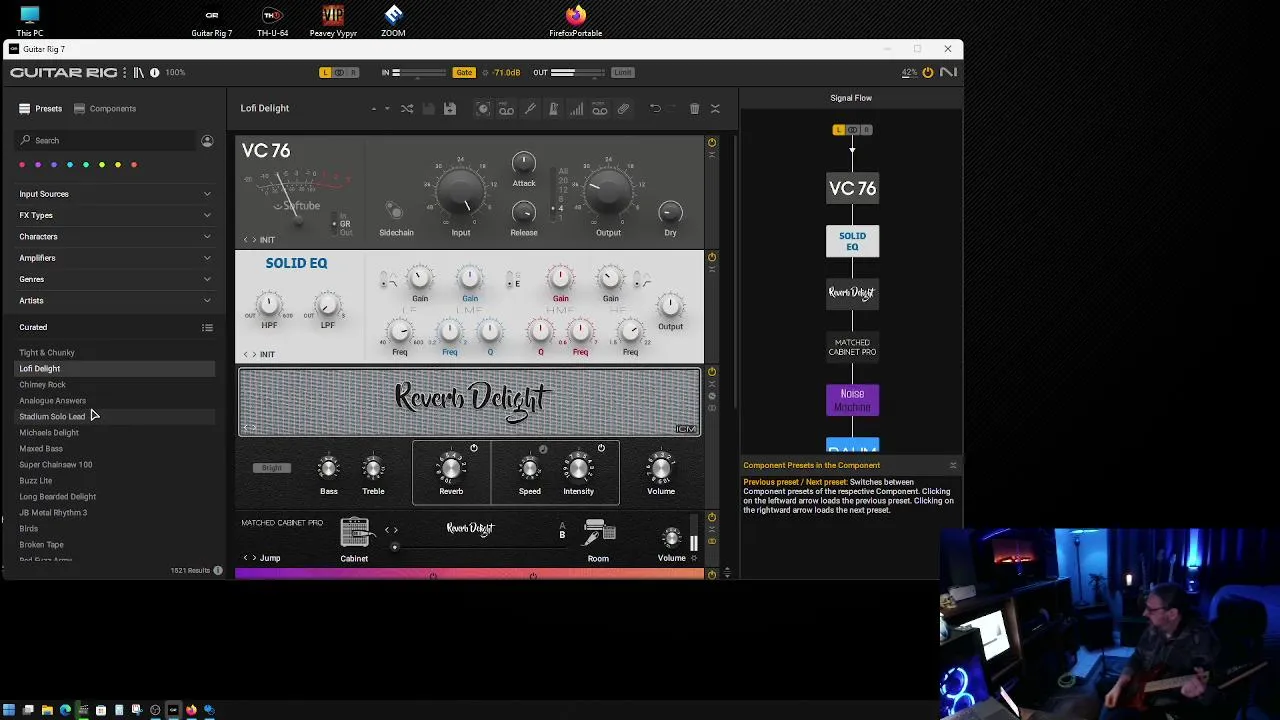Click the preset Search field
The image size is (1280, 720).
coord(105,141)
